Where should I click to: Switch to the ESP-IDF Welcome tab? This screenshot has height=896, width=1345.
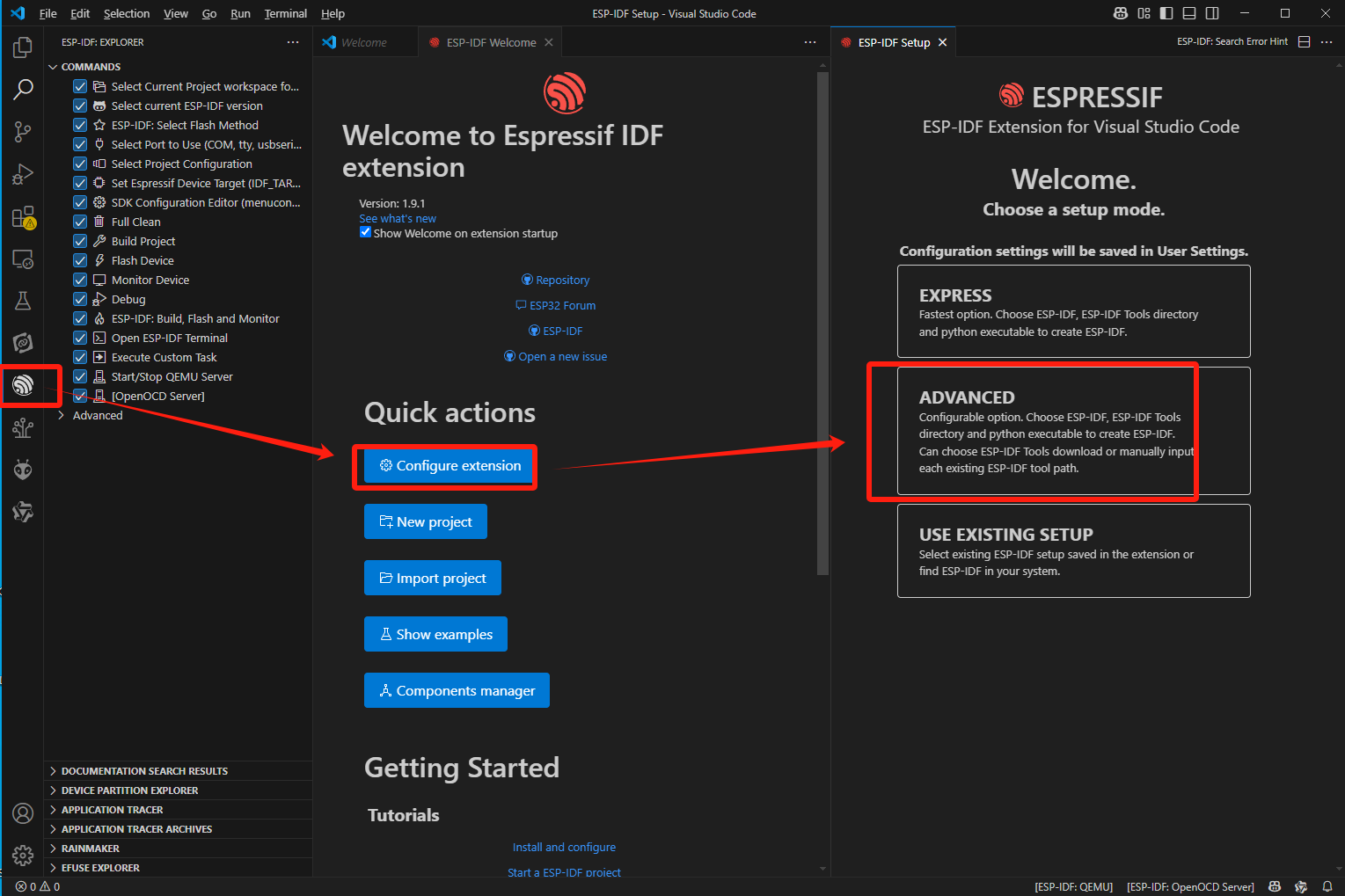(x=490, y=42)
